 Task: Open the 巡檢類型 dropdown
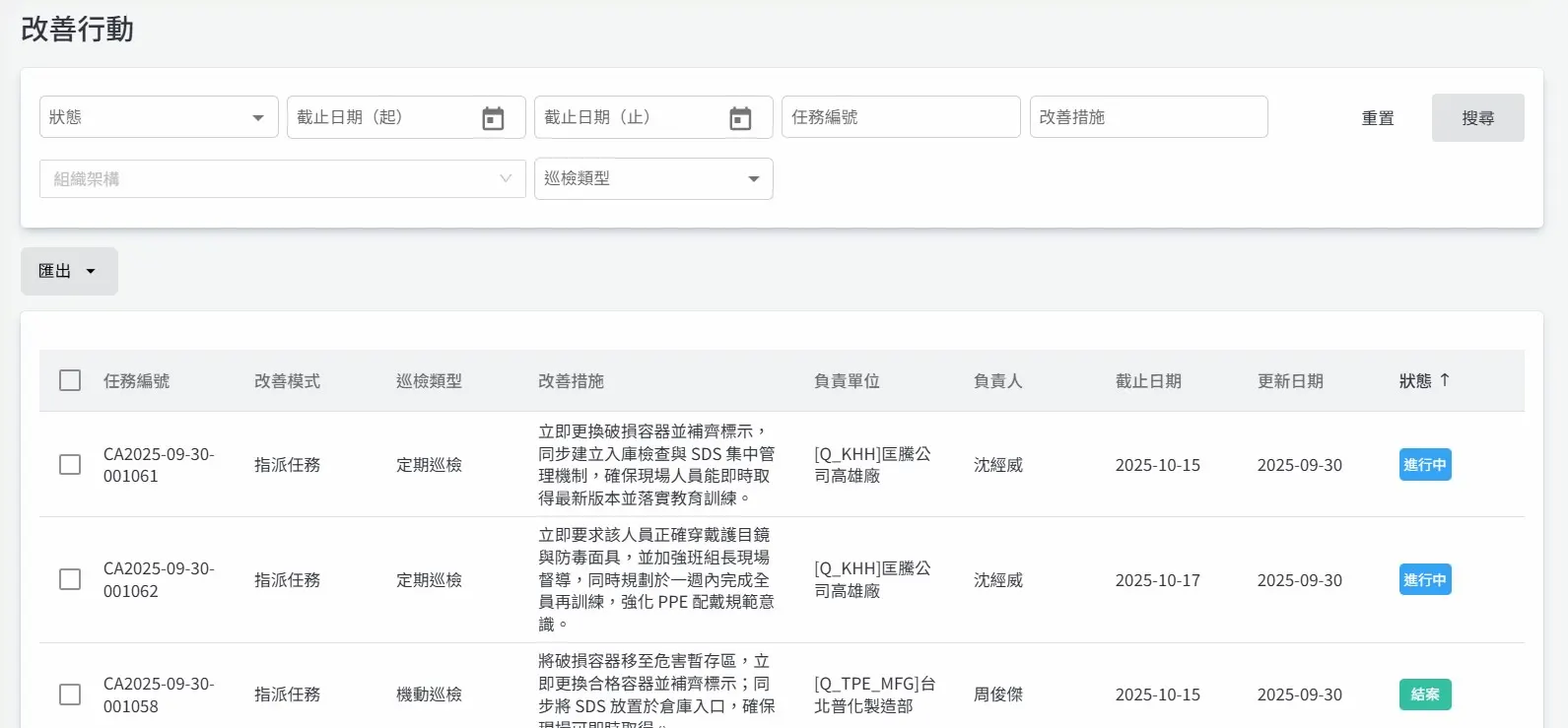(652, 179)
